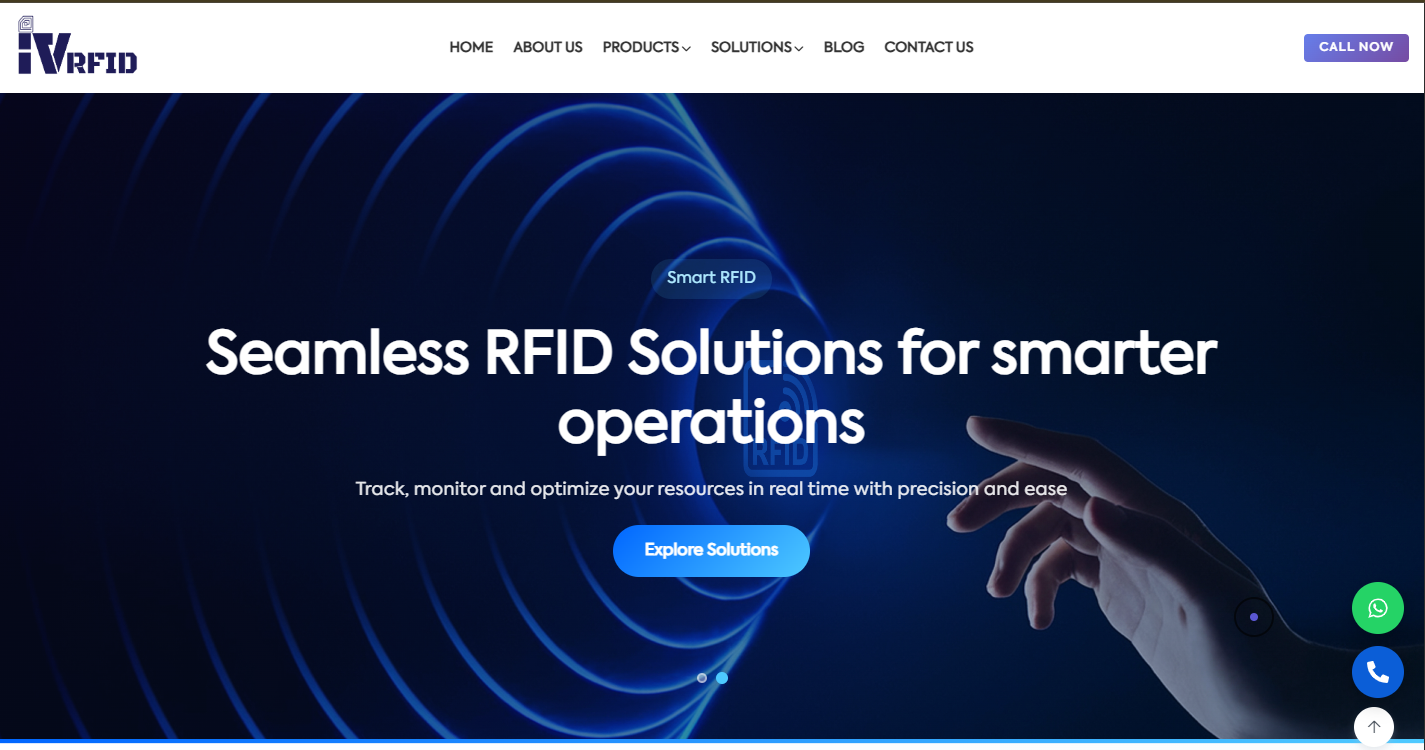Go to the Home menu item
1425x750 pixels.
click(x=471, y=47)
